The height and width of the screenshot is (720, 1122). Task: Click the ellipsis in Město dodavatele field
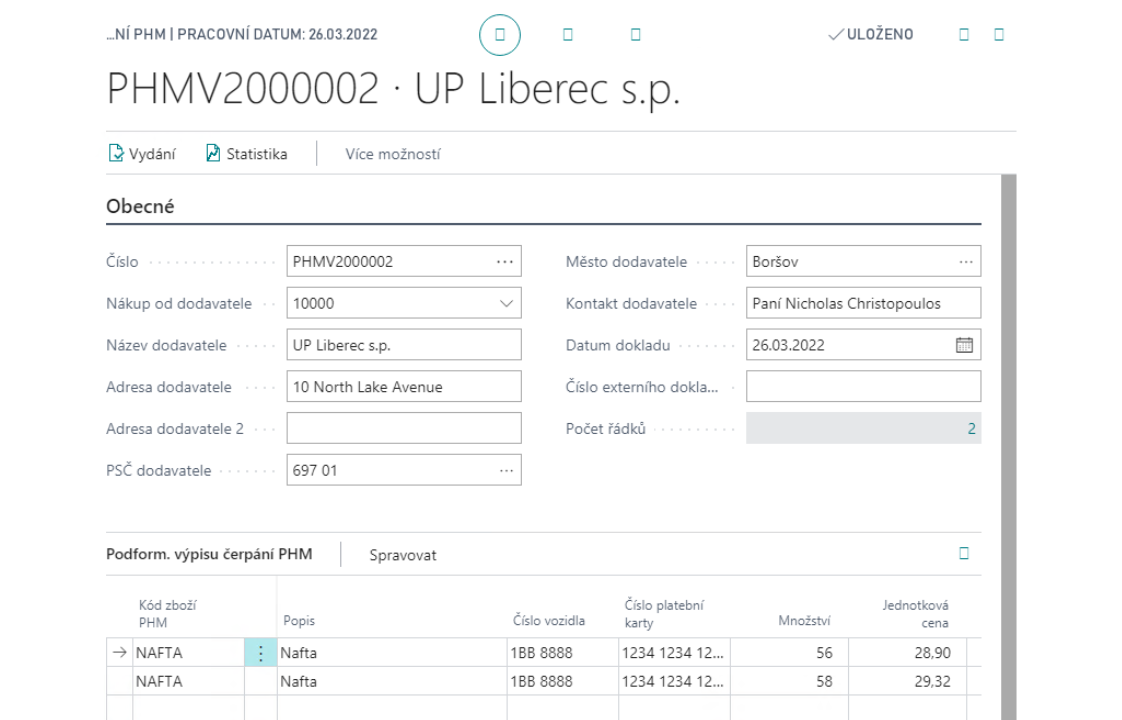click(x=965, y=262)
